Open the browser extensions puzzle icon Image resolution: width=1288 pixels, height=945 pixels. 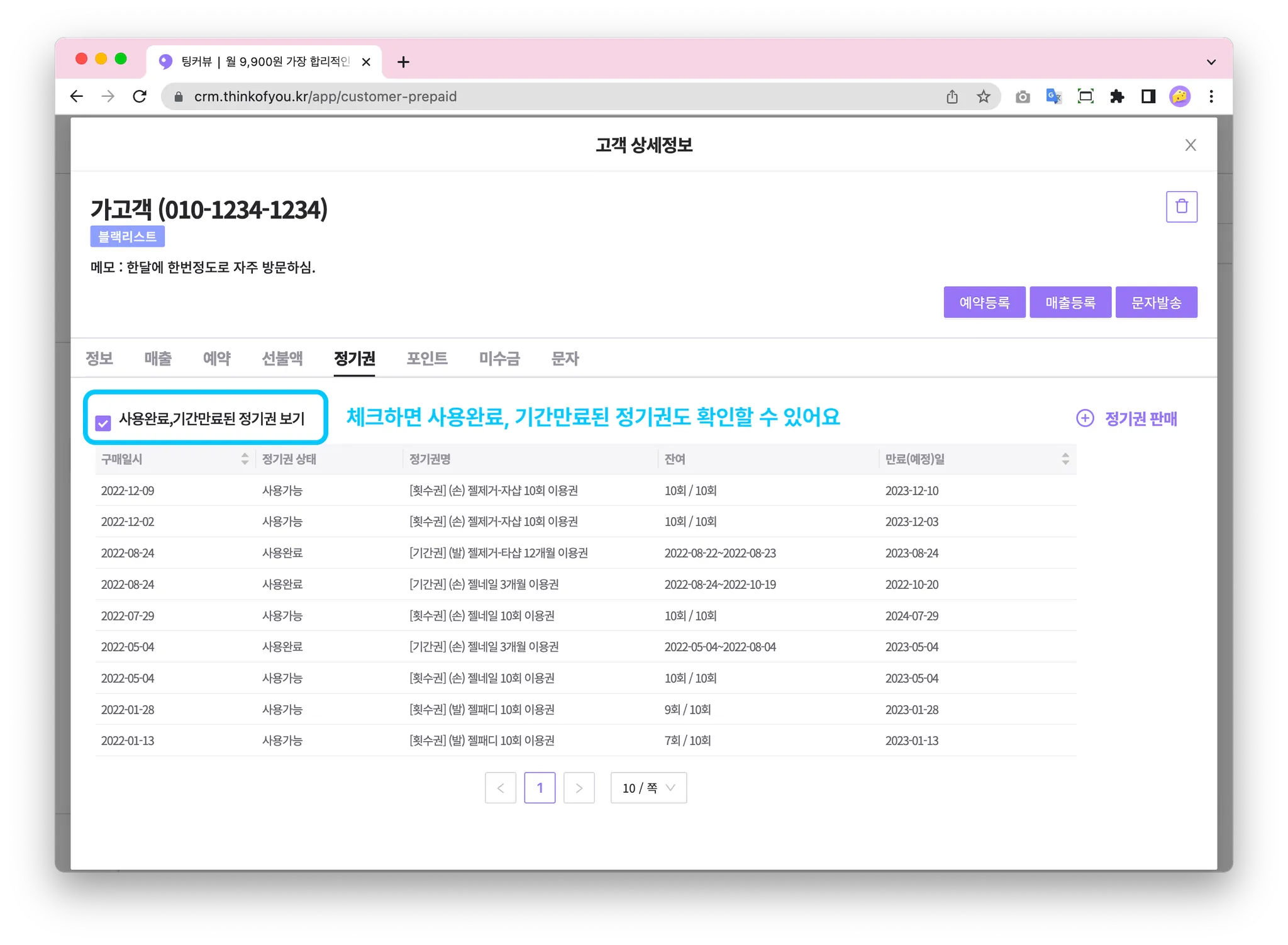click(x=1117, y=96)
